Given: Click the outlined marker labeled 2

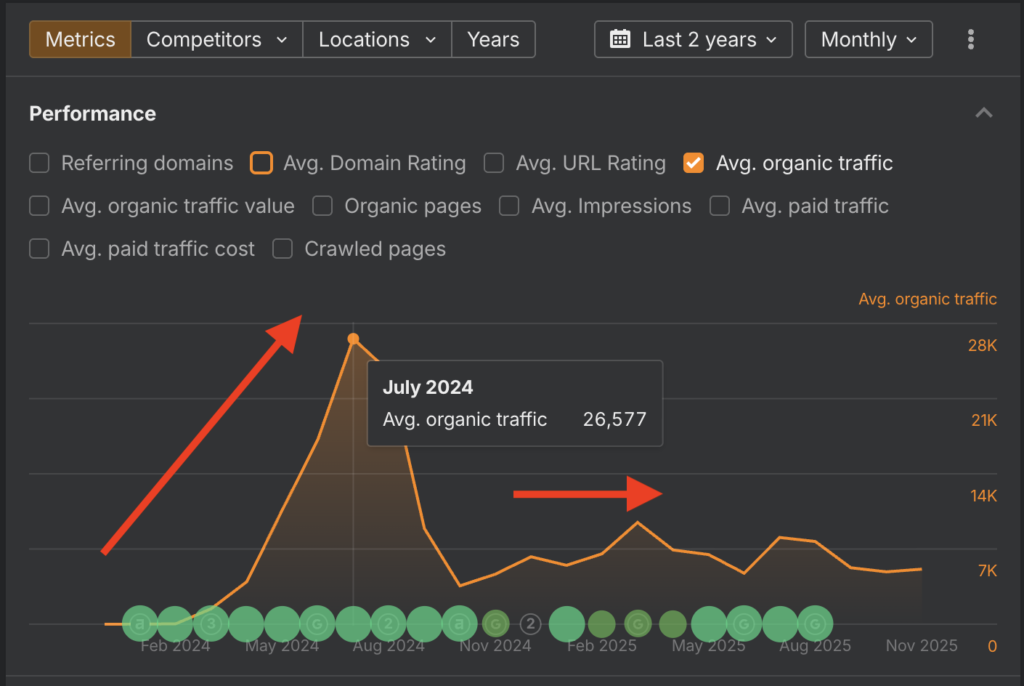Looking at the screenshot, I should pyautogui.click(x=531, y=624).
